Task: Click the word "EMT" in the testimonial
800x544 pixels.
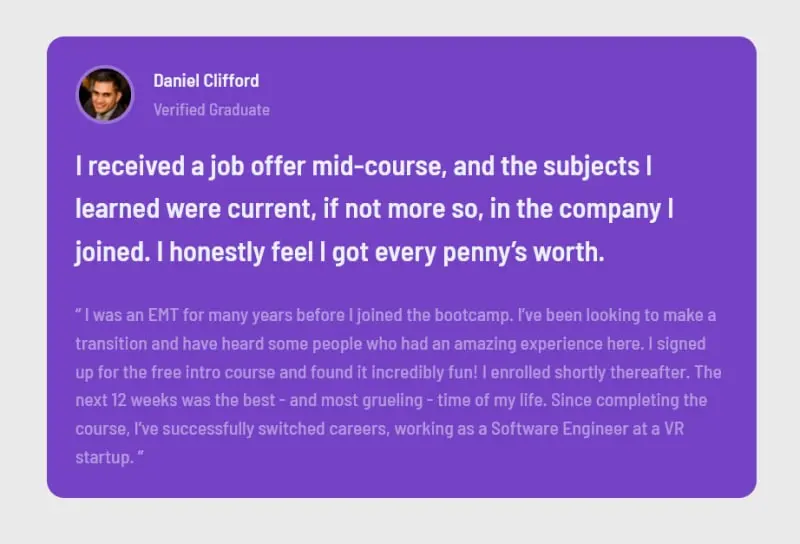Action: coord(164,316)
